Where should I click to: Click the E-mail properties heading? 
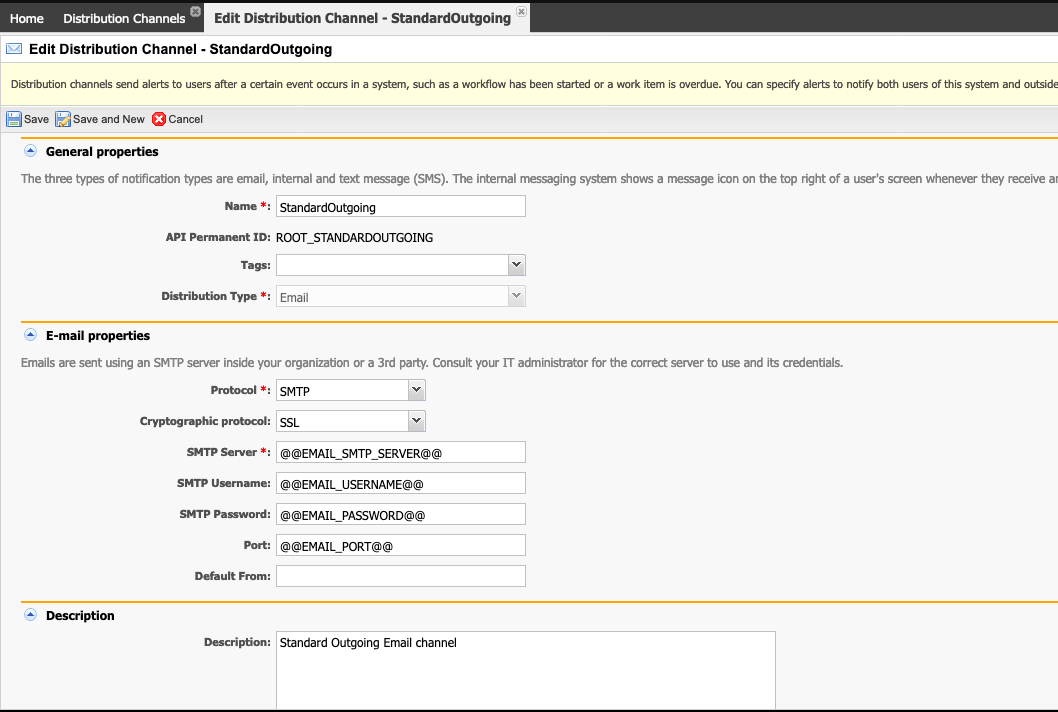[x=98, y=335]
